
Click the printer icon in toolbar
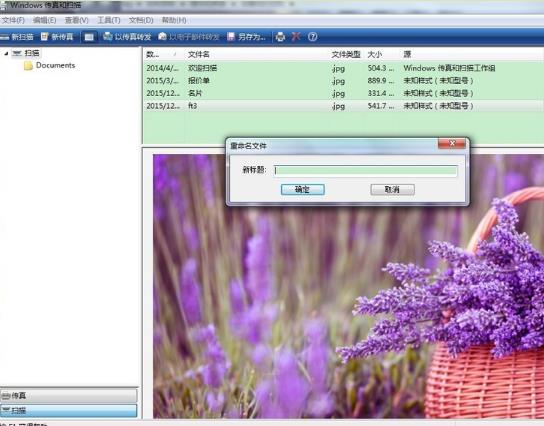pos(280,37)
